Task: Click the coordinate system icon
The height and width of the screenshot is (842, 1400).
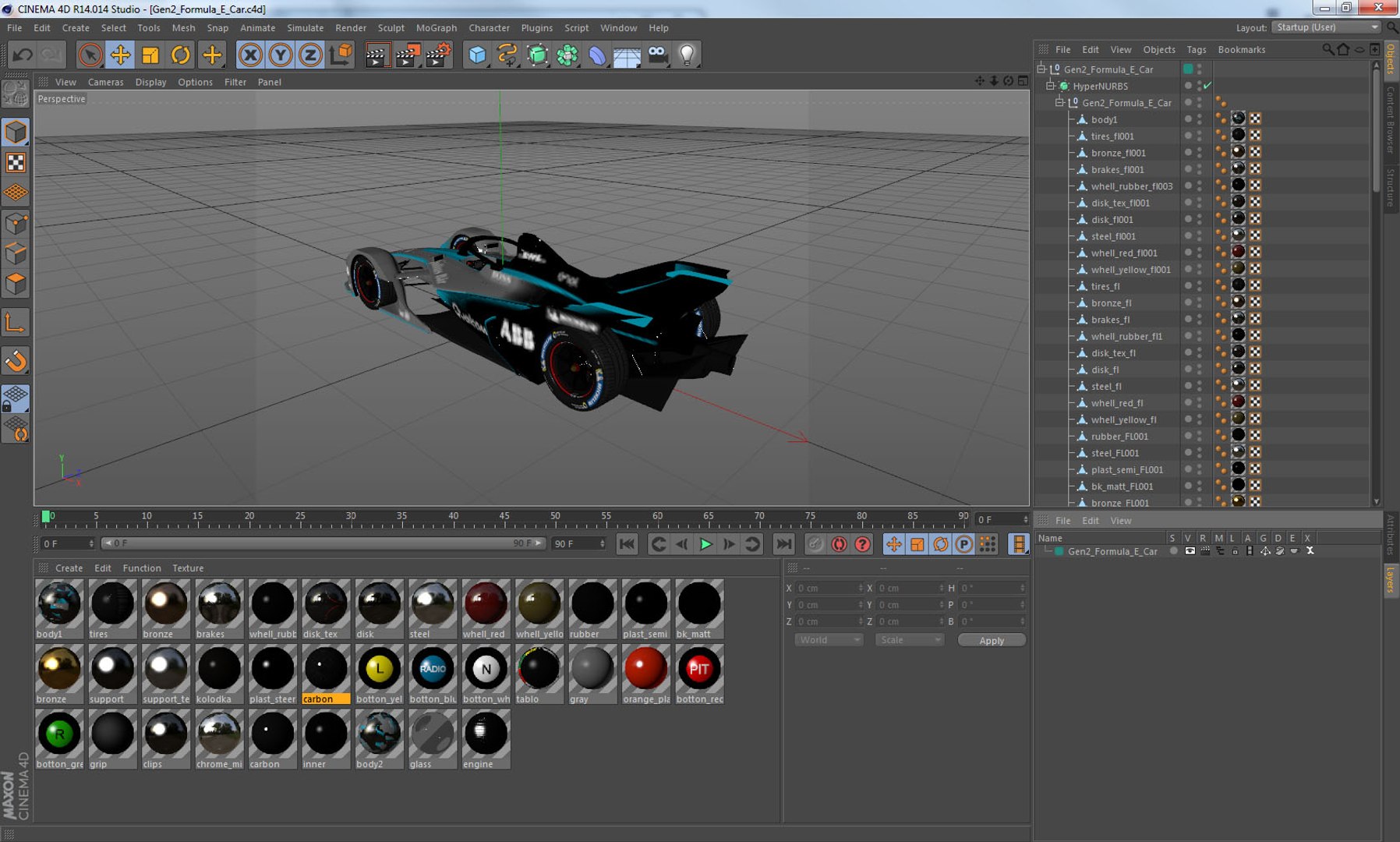Action: [341, 55]
